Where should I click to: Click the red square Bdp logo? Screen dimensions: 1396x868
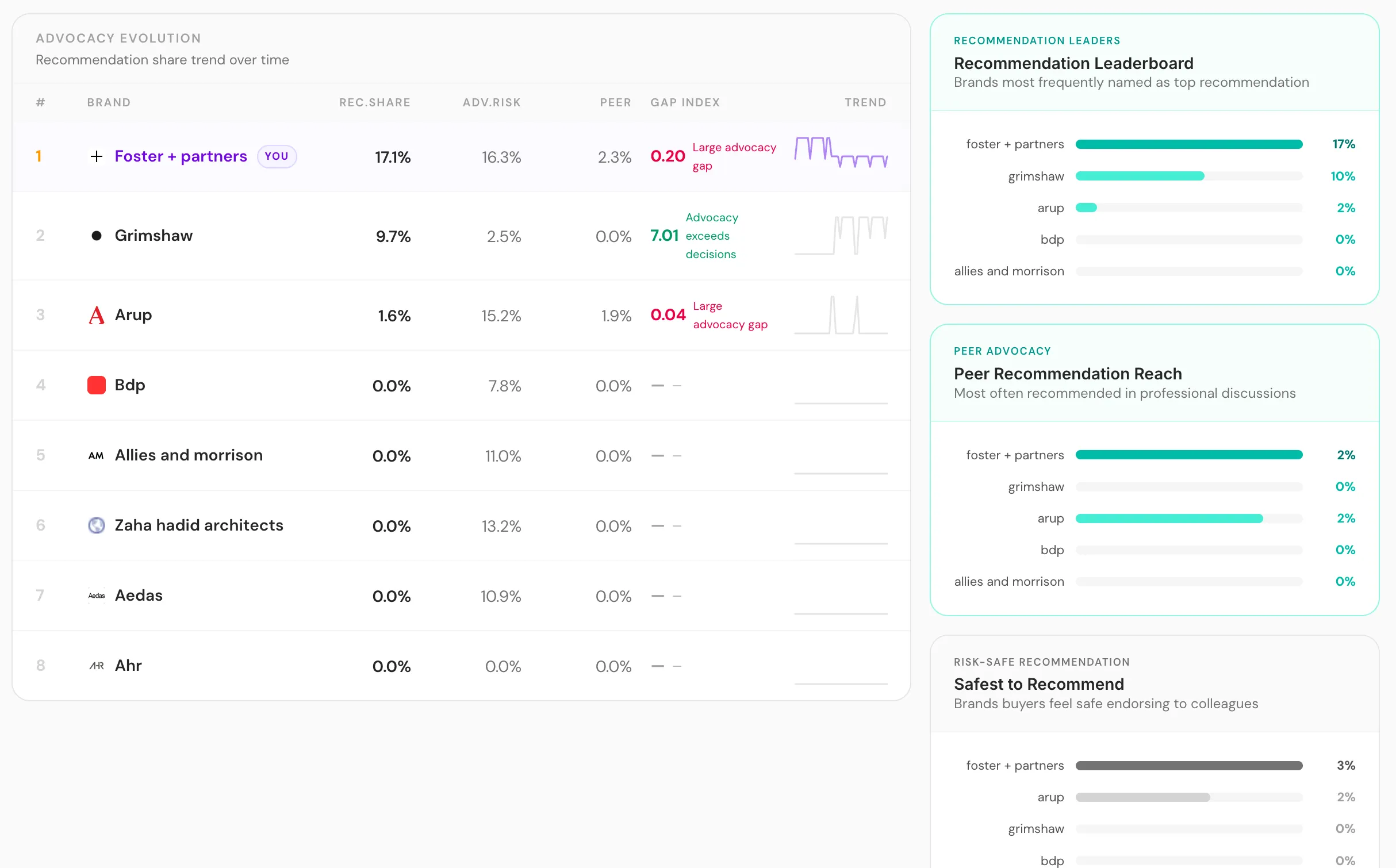tap(97, 385)
